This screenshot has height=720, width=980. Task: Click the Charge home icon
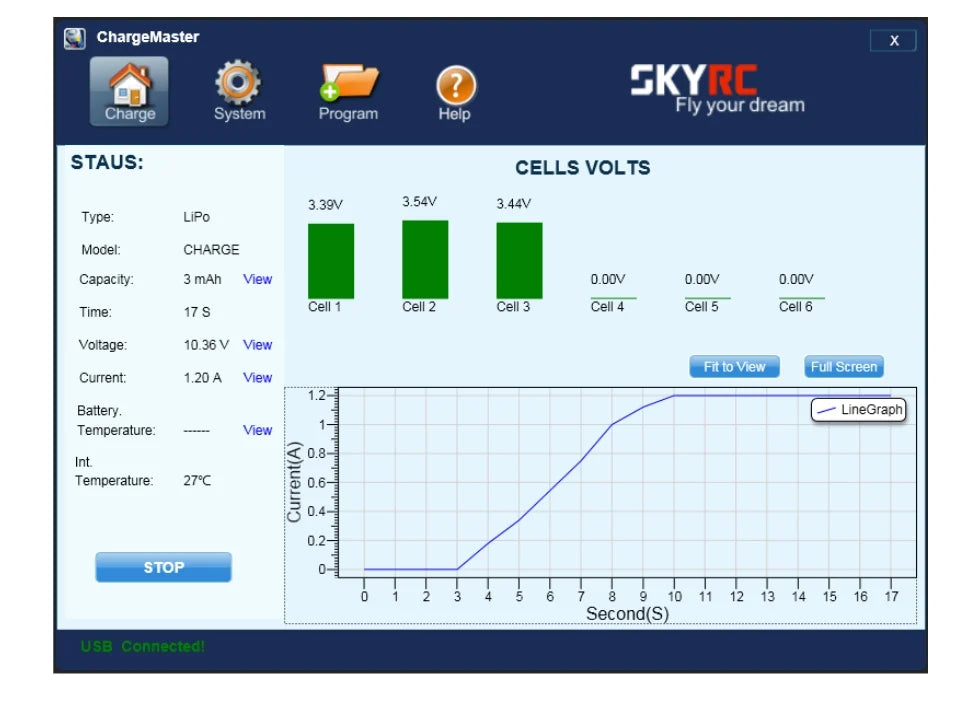[130, 90]
